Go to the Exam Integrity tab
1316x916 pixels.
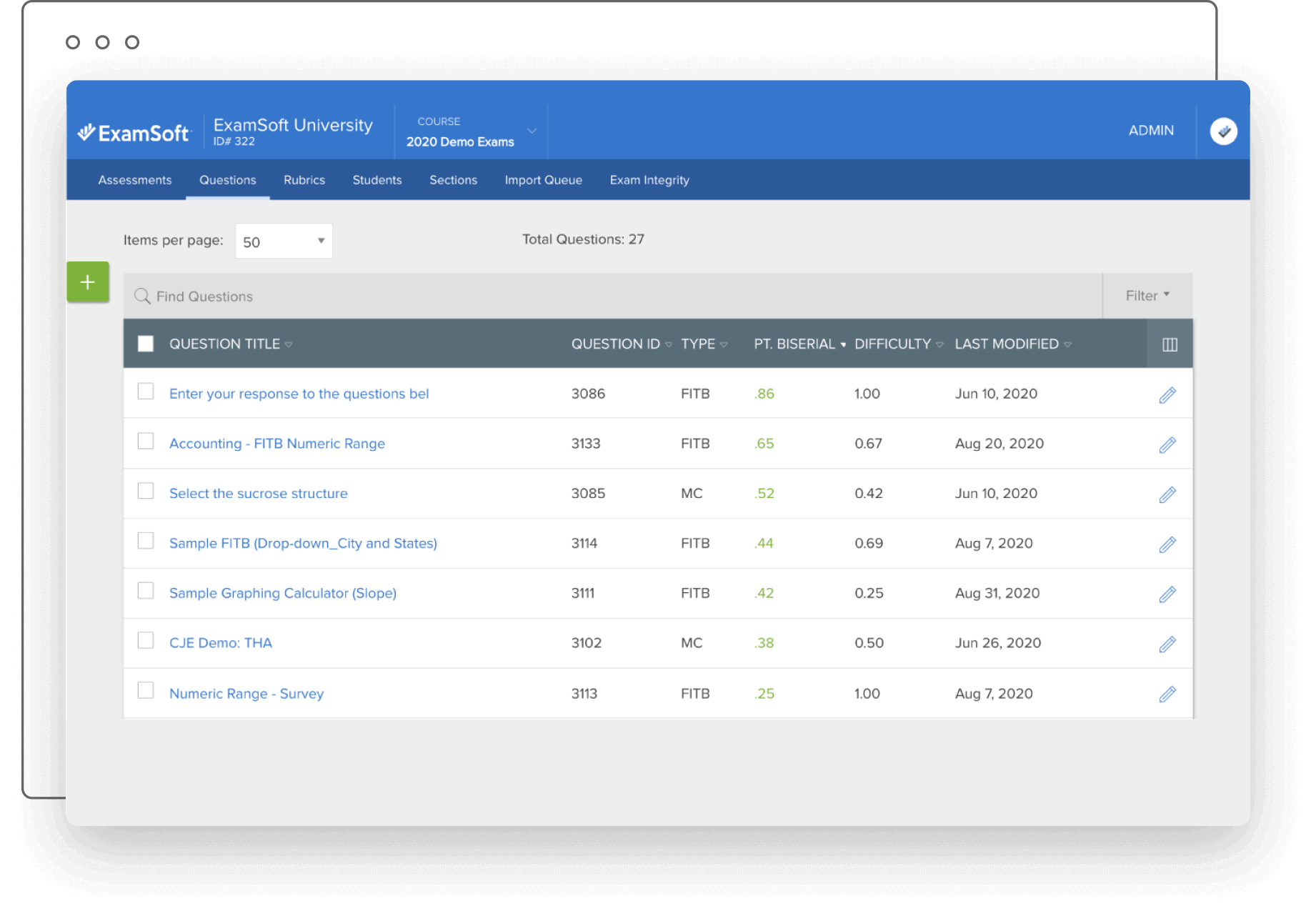tap(649, 180)
